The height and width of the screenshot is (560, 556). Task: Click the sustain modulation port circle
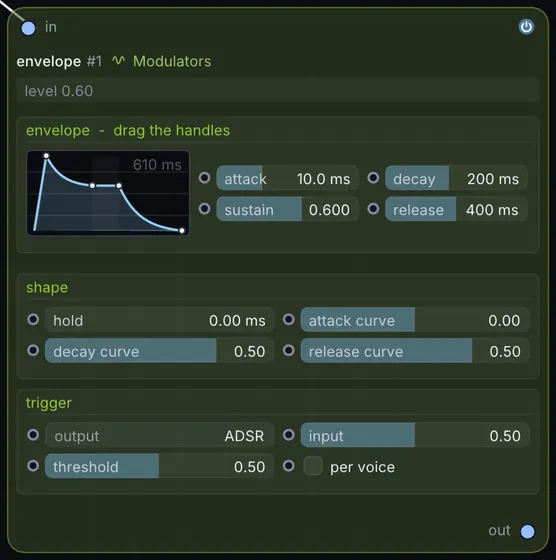pos(205,209)
